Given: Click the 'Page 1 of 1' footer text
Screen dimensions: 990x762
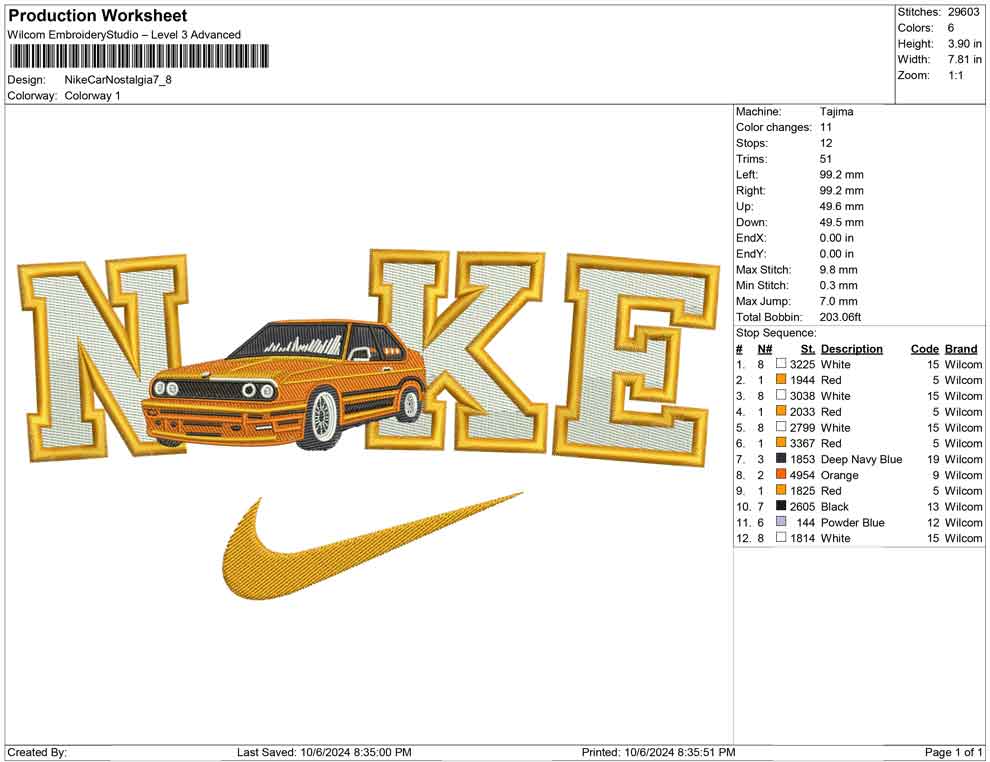Looking at the screenshot, I should pyautogui.click(x=953, y=752).
